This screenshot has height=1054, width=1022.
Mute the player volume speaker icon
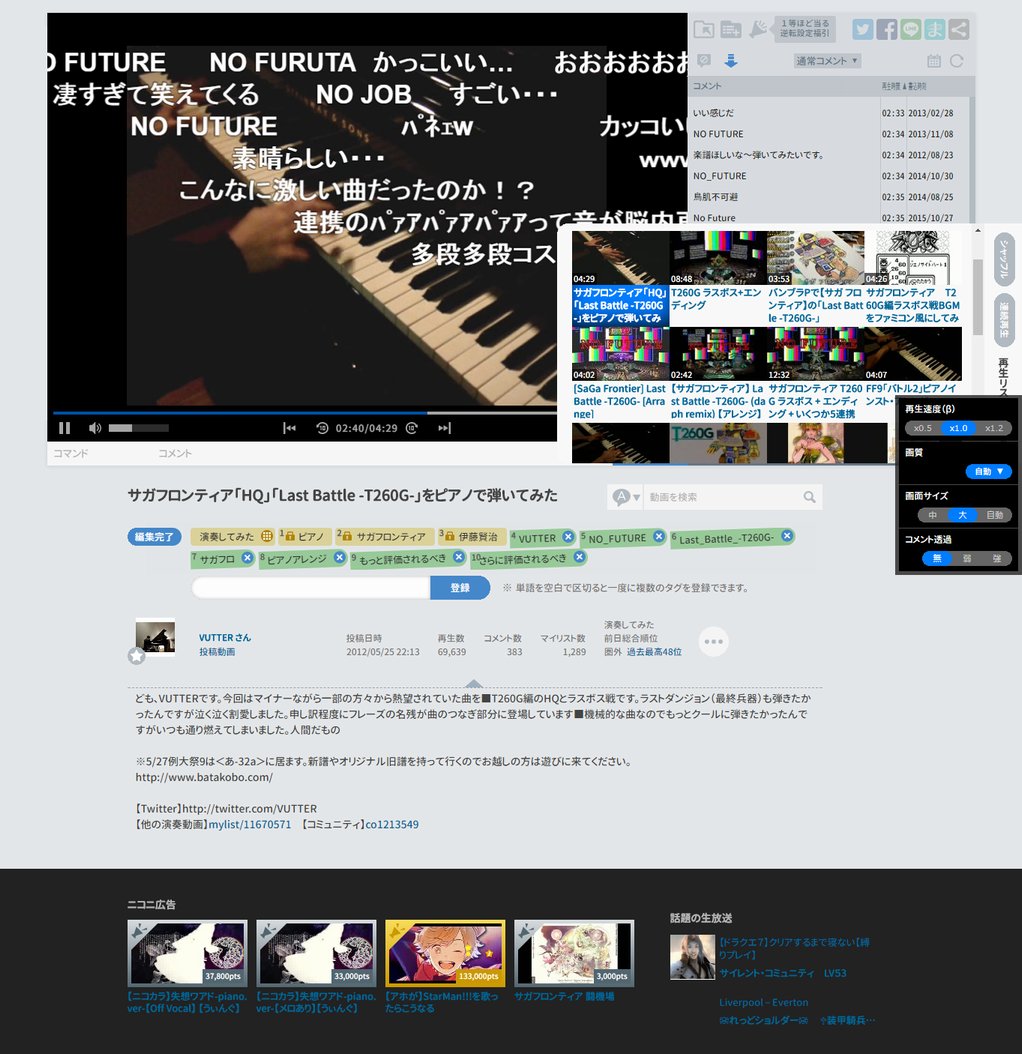tap(95, 428)
